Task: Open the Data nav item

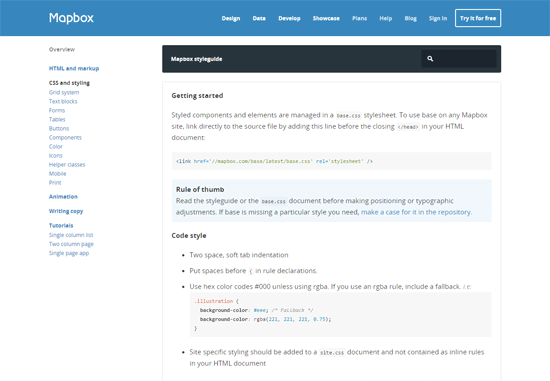Action: 259,18
